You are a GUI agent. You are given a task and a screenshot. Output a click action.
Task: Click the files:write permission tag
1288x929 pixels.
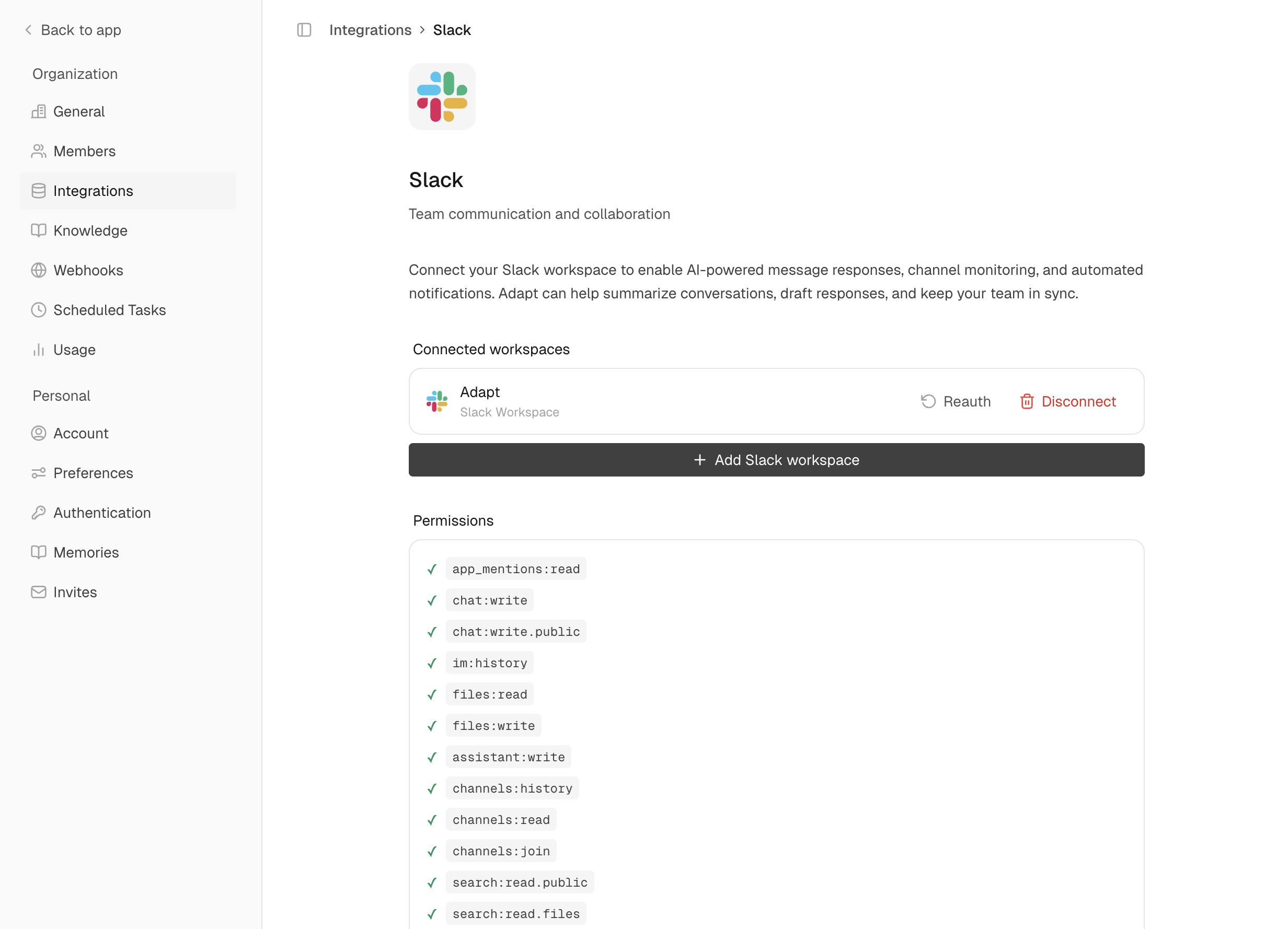click(x=493, y=725)
